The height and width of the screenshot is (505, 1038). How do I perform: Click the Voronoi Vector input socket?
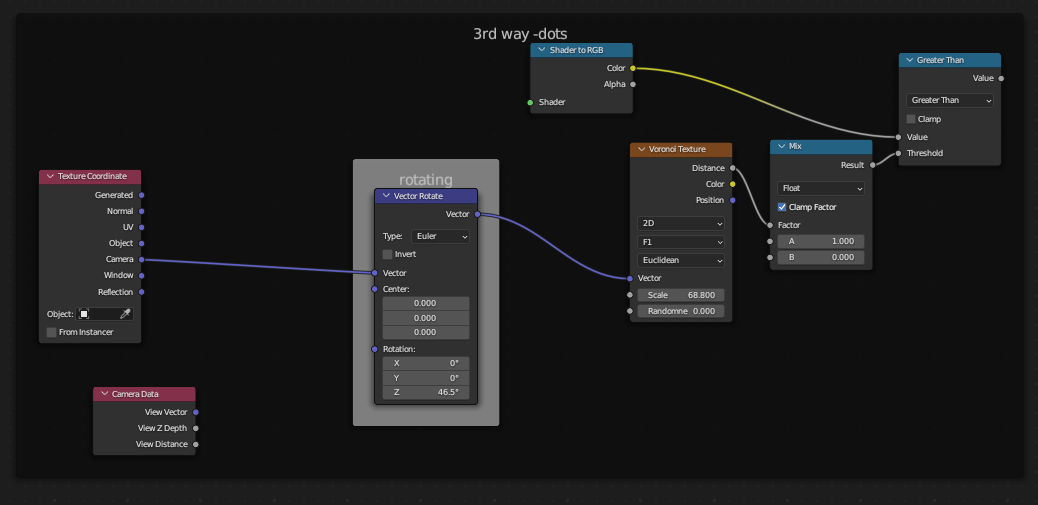click(x=630, y=279)
